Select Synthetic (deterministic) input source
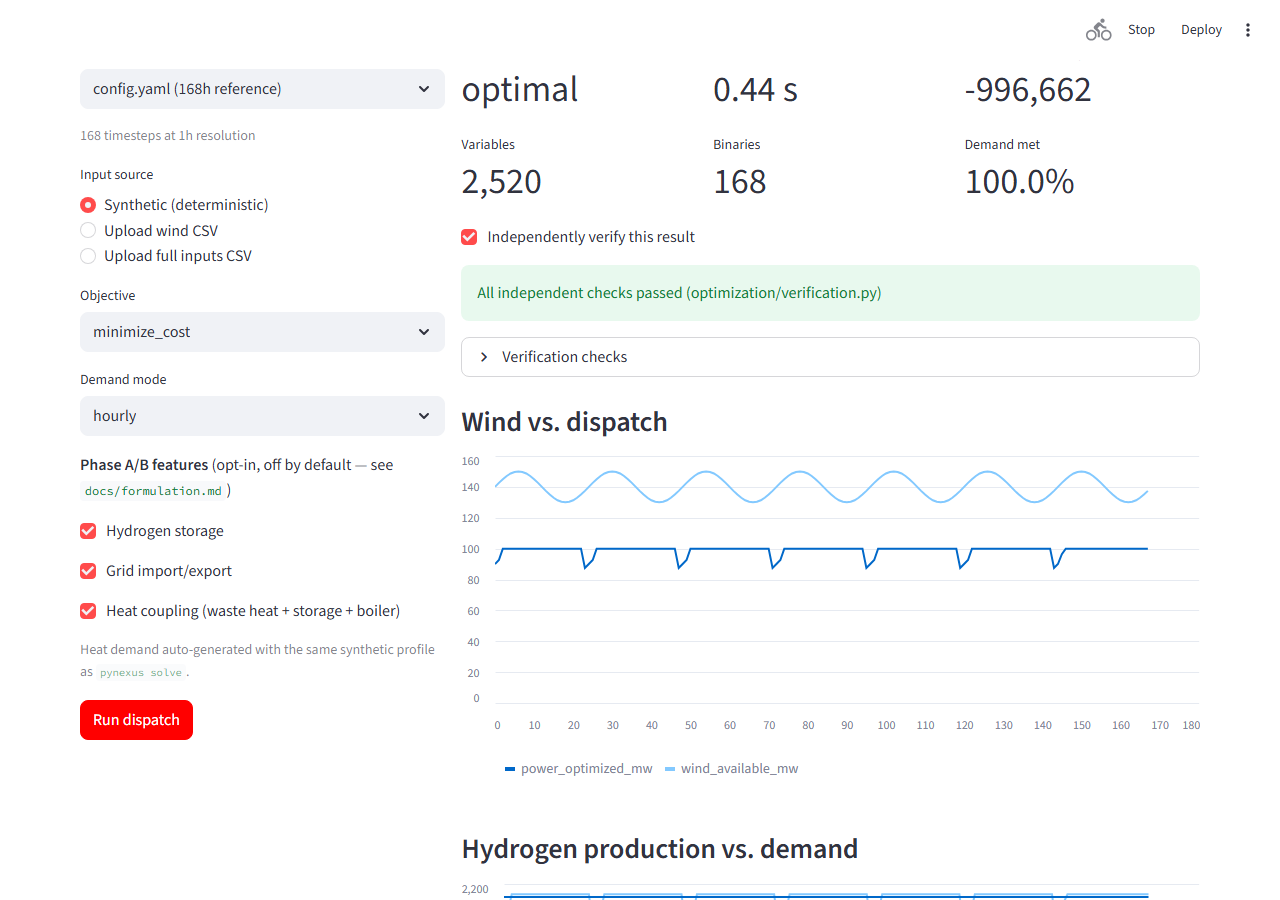Image resolution: width=1280 pixels, height=900 pixels. [x=174, y=205]
